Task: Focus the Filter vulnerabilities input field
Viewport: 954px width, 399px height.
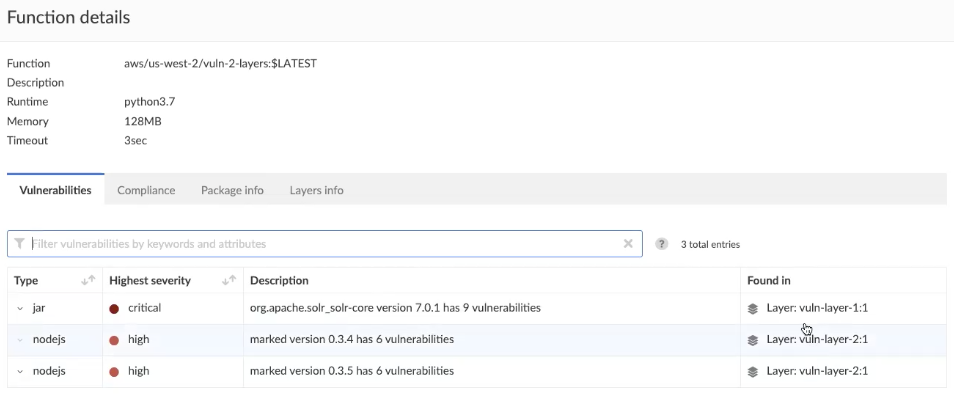Action: tap(325, 244)
